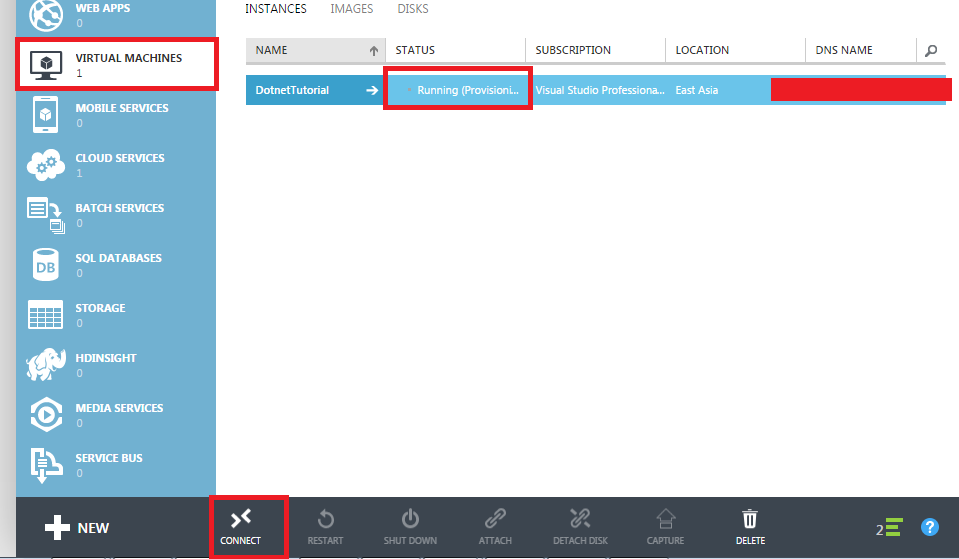Select the Media Services sidebar label
This screenshot has width=959, height=559.
[x=119, y=408]
